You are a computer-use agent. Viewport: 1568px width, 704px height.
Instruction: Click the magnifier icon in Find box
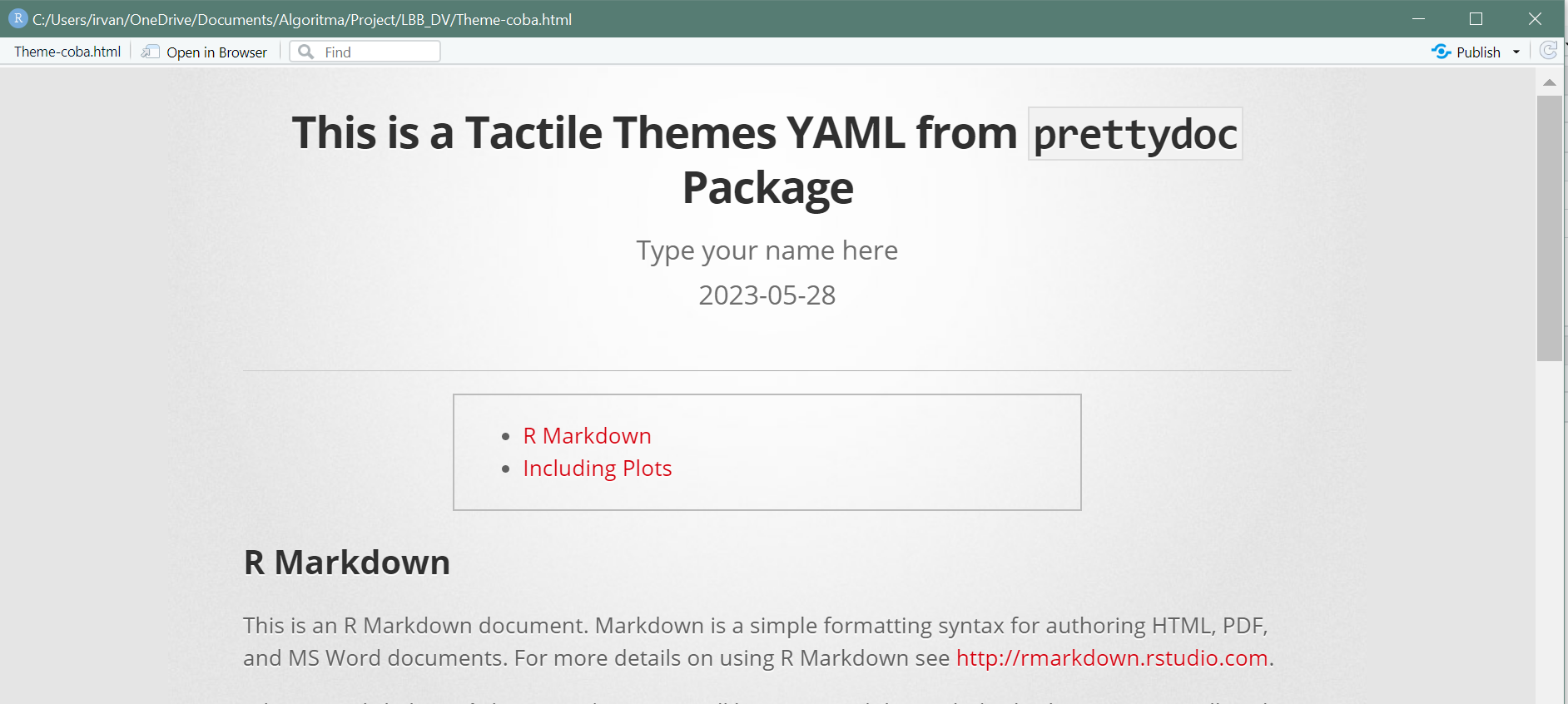pyautogui.click(x=306, y=52)
